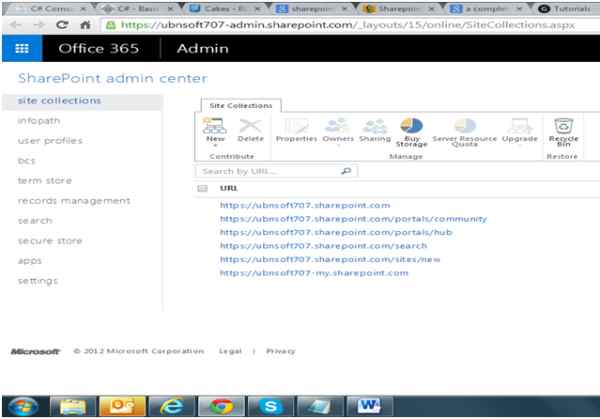The width and height of the screenshot is (600, 419).
Task: Click browser back arrow
Action: click(x=16, y=25)
